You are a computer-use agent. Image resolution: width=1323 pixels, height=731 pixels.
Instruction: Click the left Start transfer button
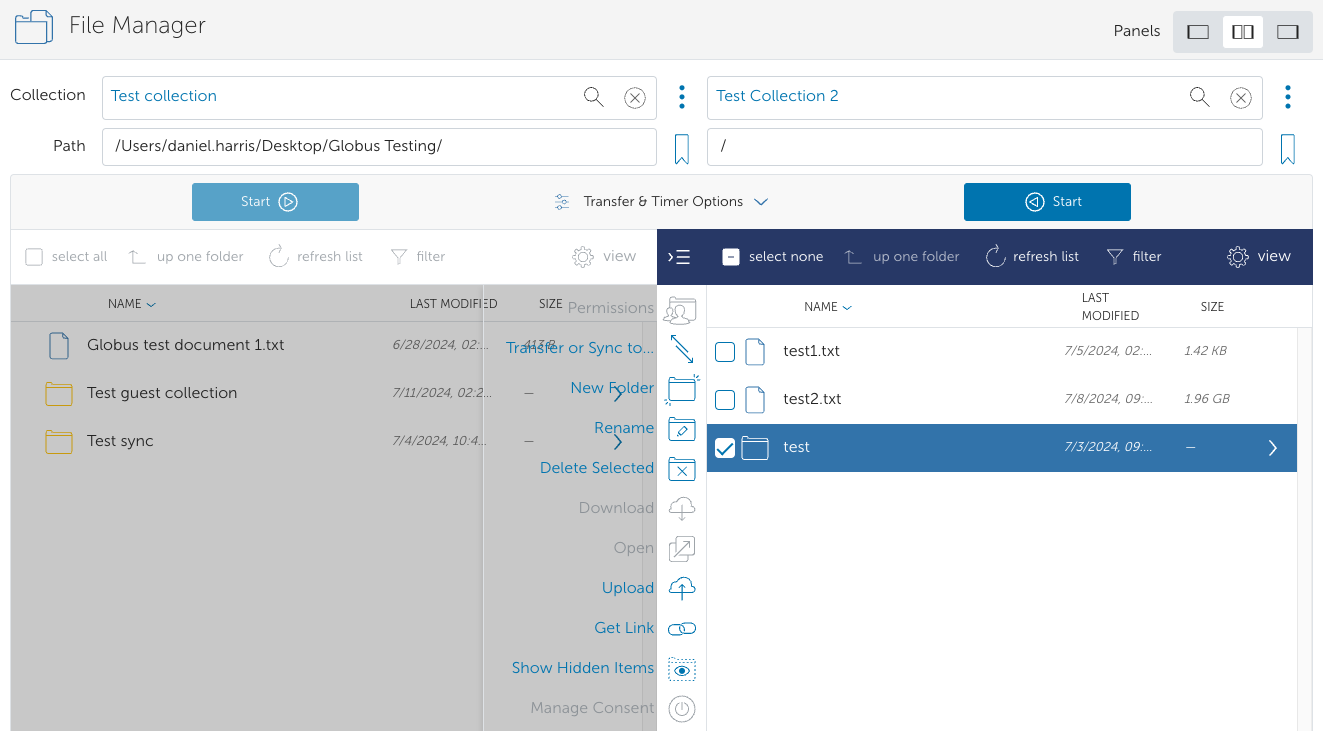tap(275, 202)
